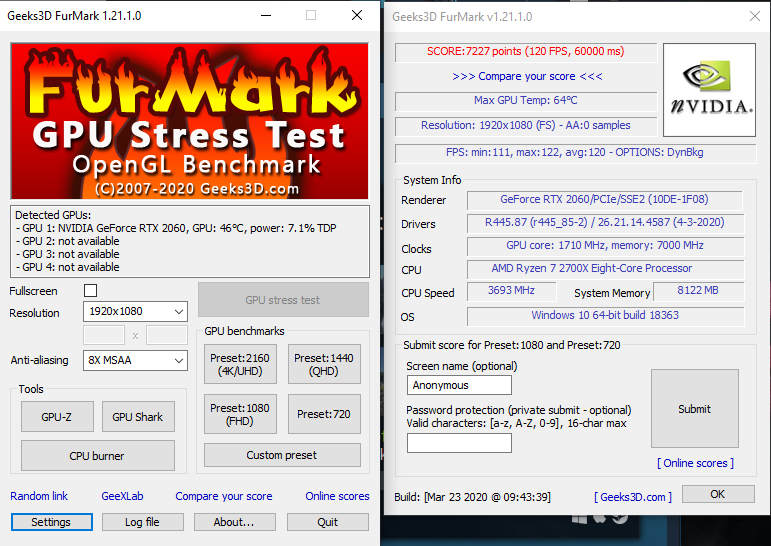Click the Max GPU Temp: 64°C text
Viewport: 771px width, 546px height.
tap(526, 100)
